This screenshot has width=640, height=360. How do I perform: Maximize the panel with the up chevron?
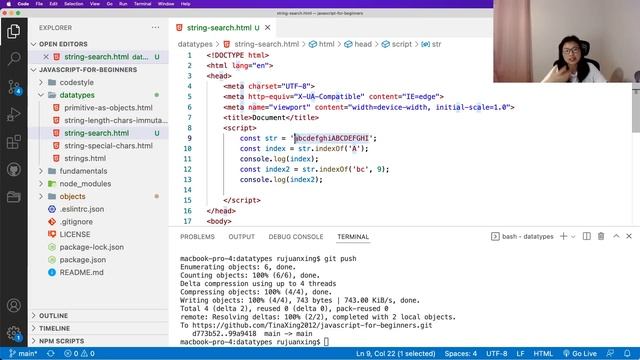(616, 236)
